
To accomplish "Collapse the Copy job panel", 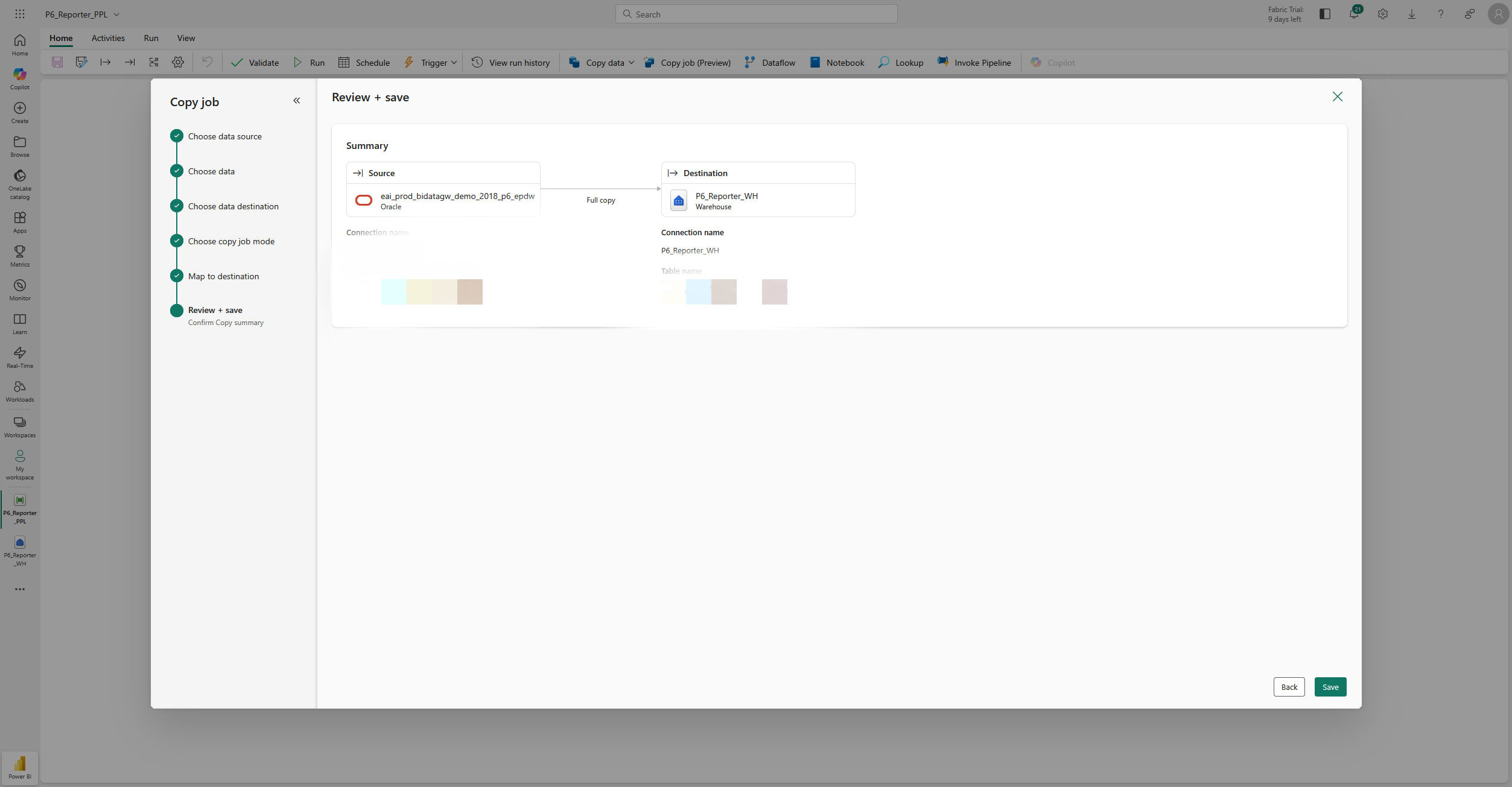I will (x=296, y=101).
